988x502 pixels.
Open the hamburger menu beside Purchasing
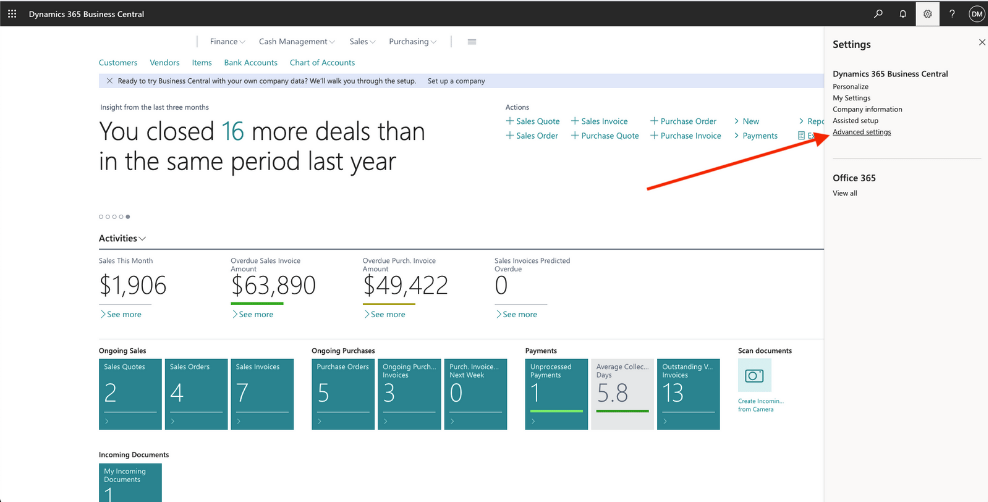(x=472, y=42)
